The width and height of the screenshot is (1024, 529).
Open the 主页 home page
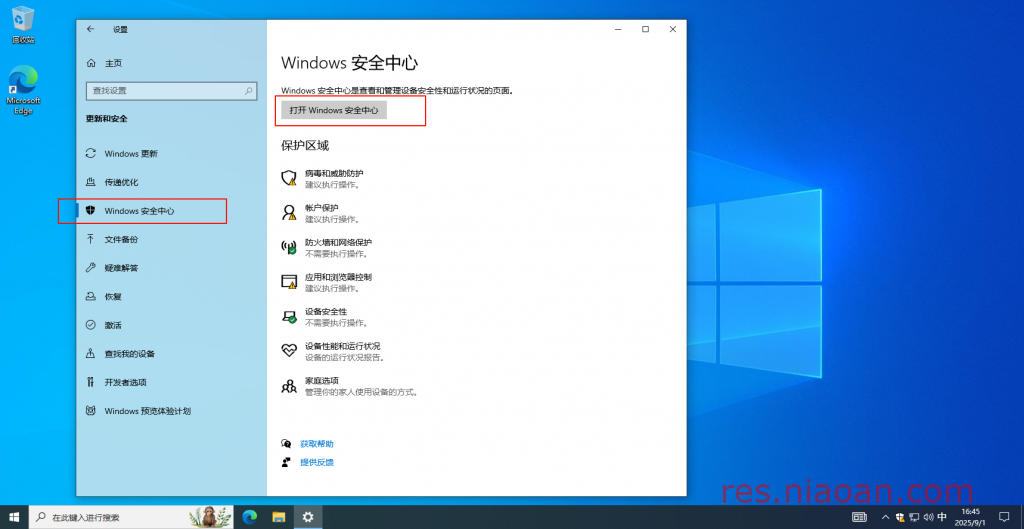(x=104, y=63)
